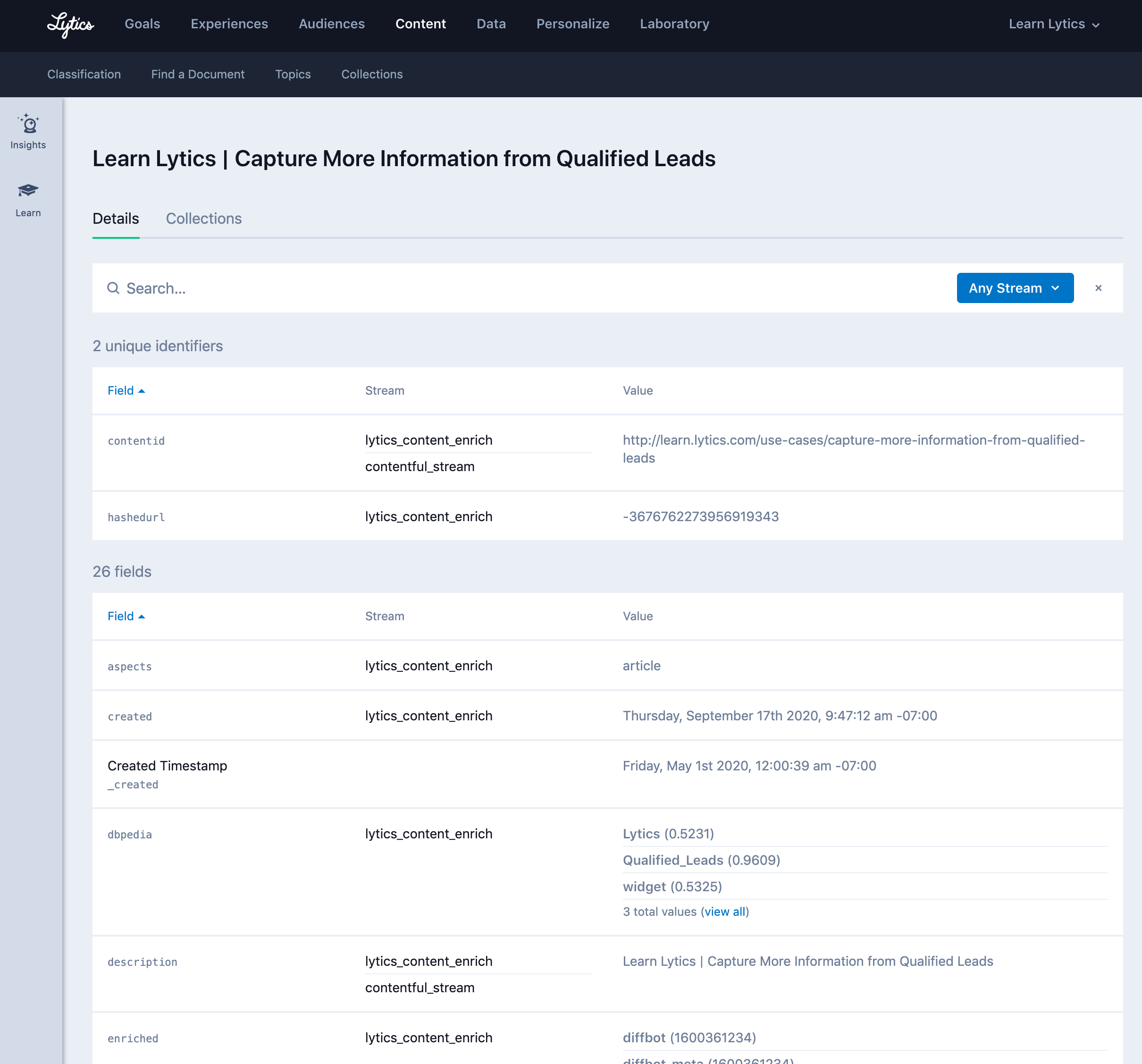1142x1064 pixels.
Task: Click the Topics subnav item
Action: [293, 74]
